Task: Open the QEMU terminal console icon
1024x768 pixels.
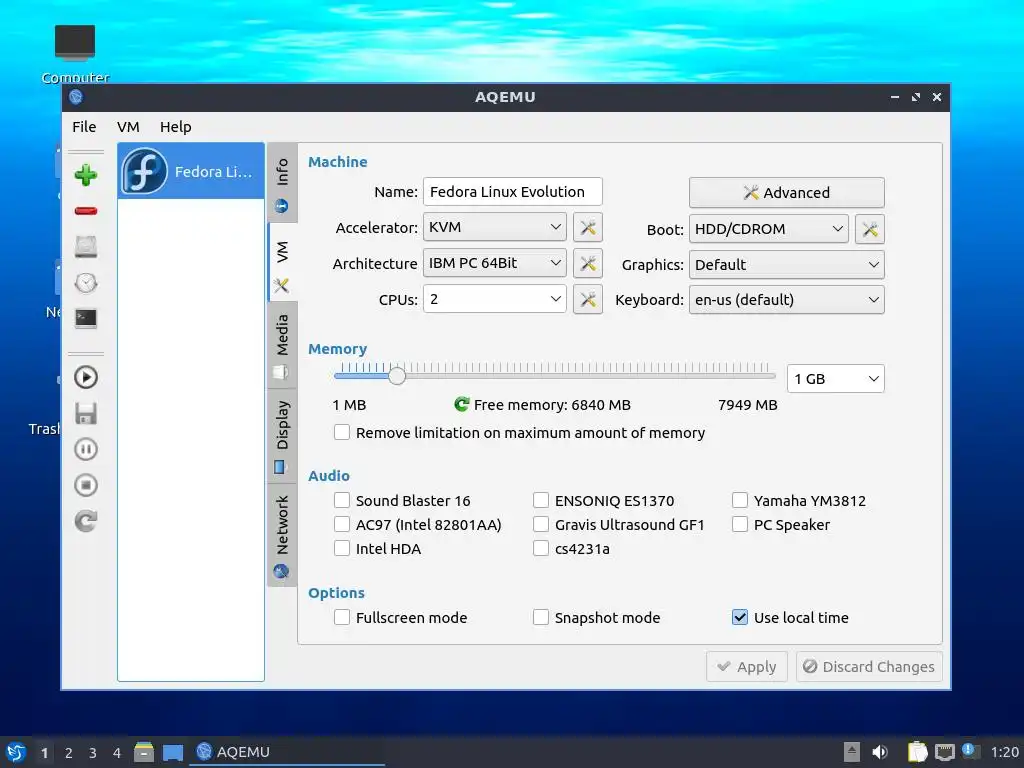Action: (x=86, y=318)
